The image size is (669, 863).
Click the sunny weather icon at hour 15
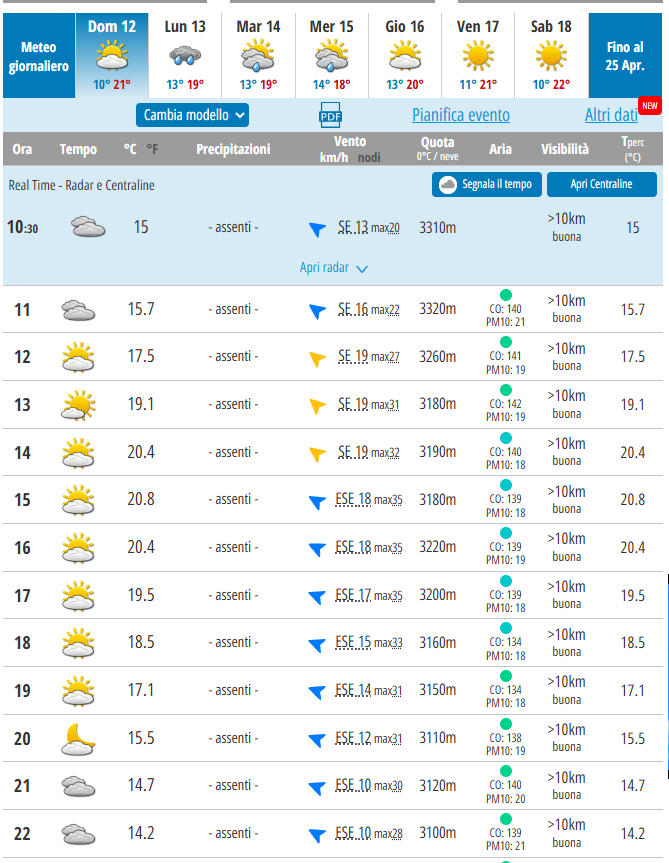tap(78, 499)
